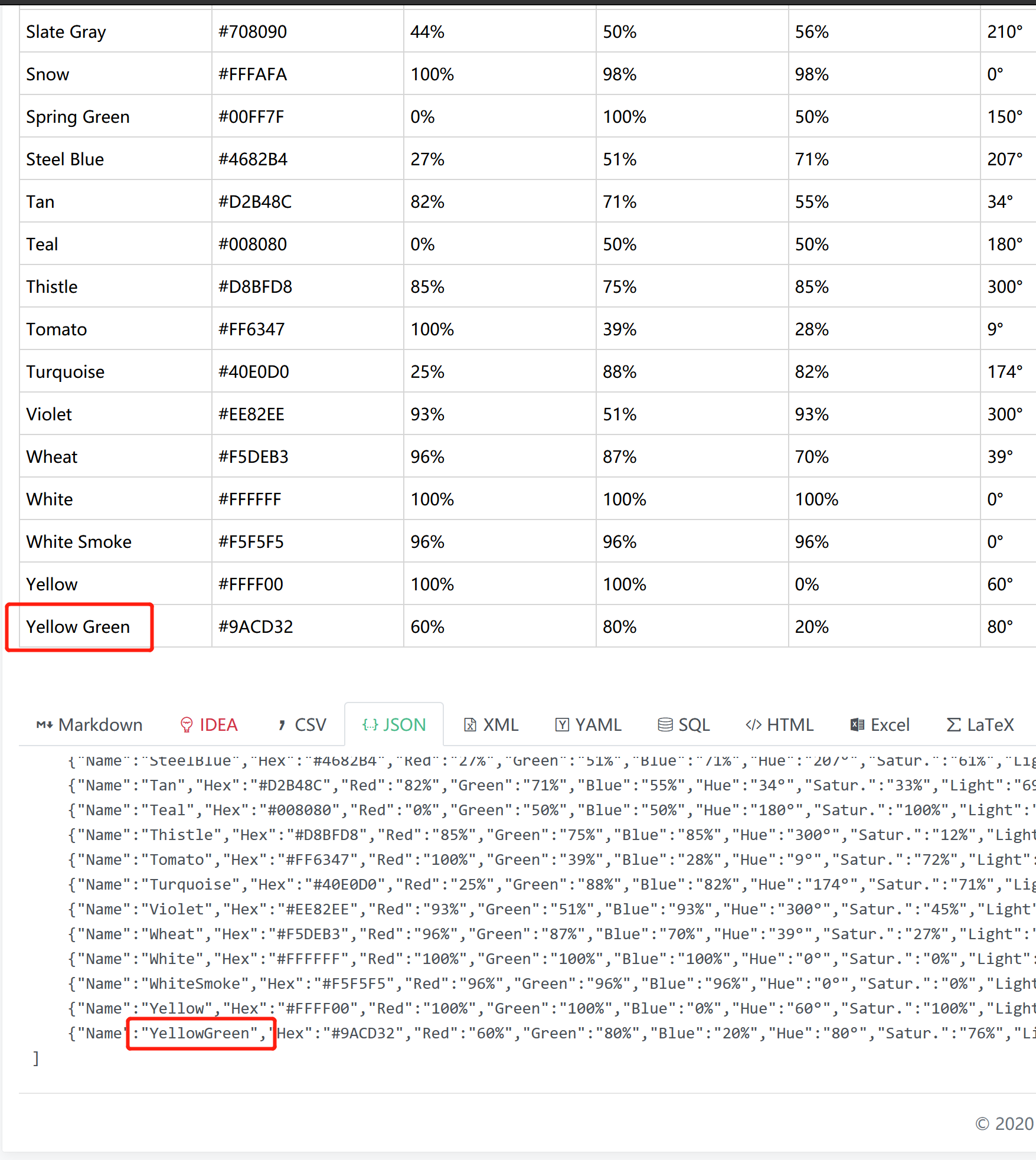Click the CSV tab's comma icon
The height and width of the screenshot is (1160, 1036).
pyautogui.click(x=282, y=725)
